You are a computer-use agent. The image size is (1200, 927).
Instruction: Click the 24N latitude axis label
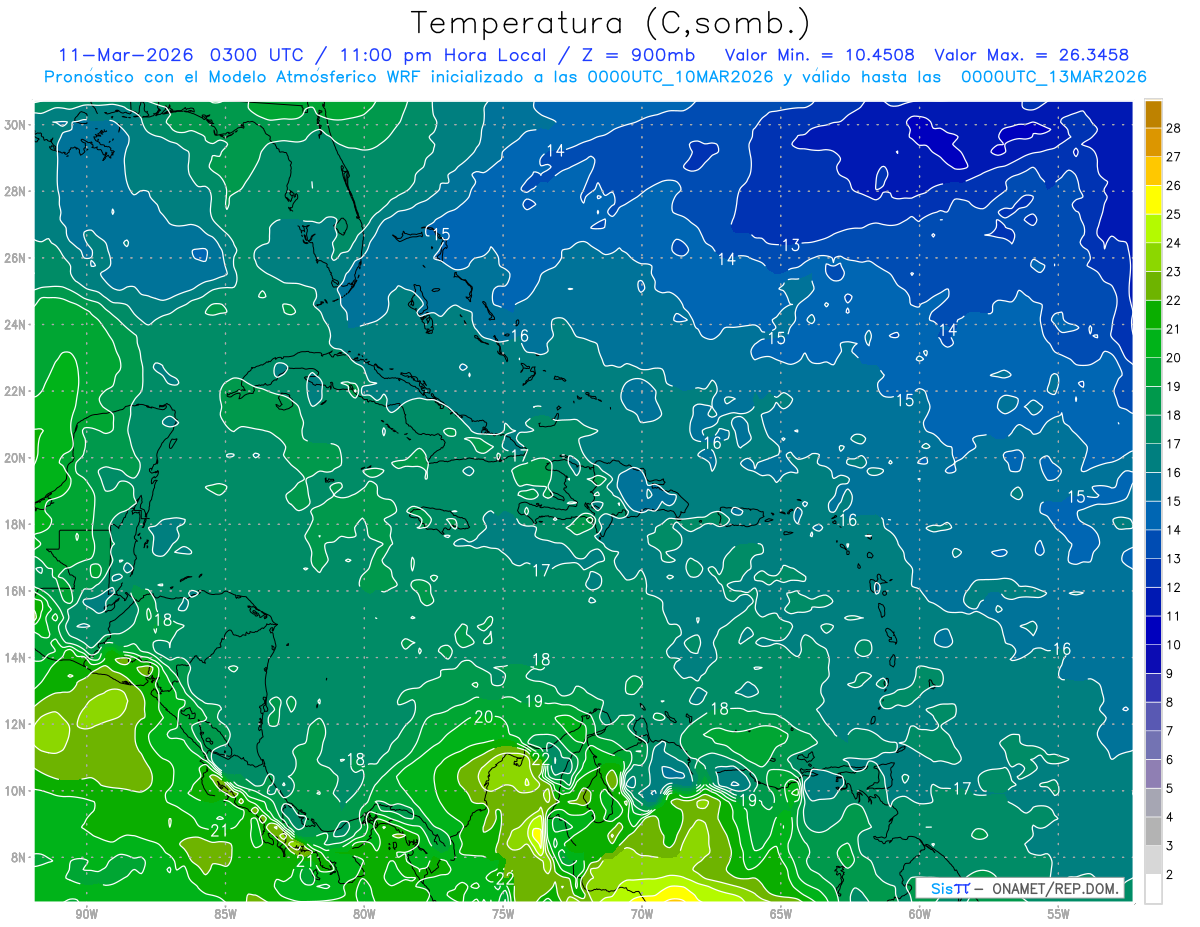coord(16,324)
